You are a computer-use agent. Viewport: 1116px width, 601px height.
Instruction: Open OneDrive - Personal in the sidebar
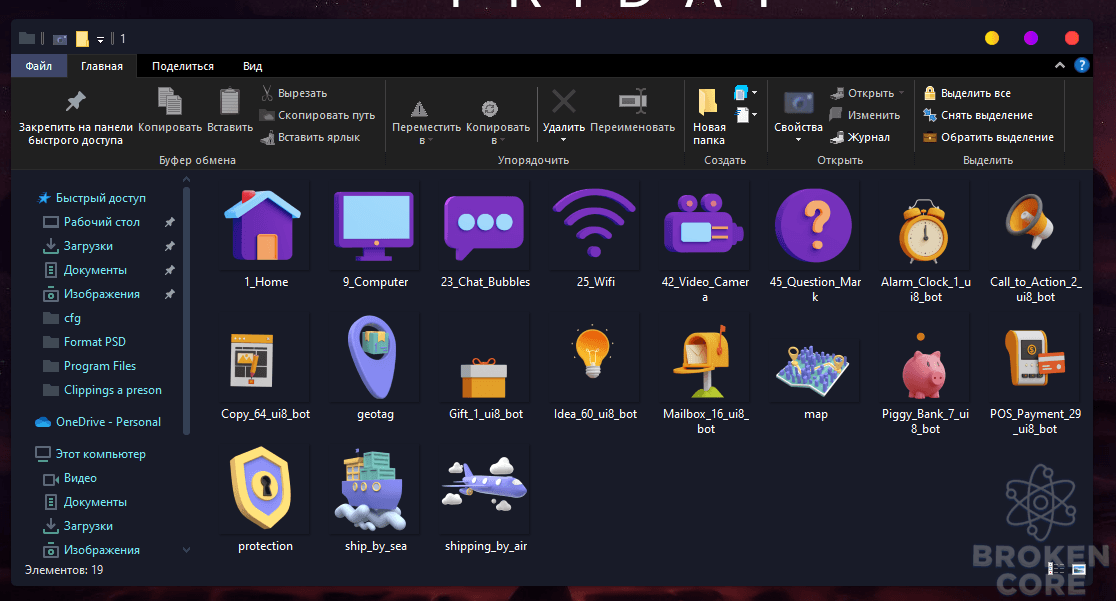coord(98,422)
